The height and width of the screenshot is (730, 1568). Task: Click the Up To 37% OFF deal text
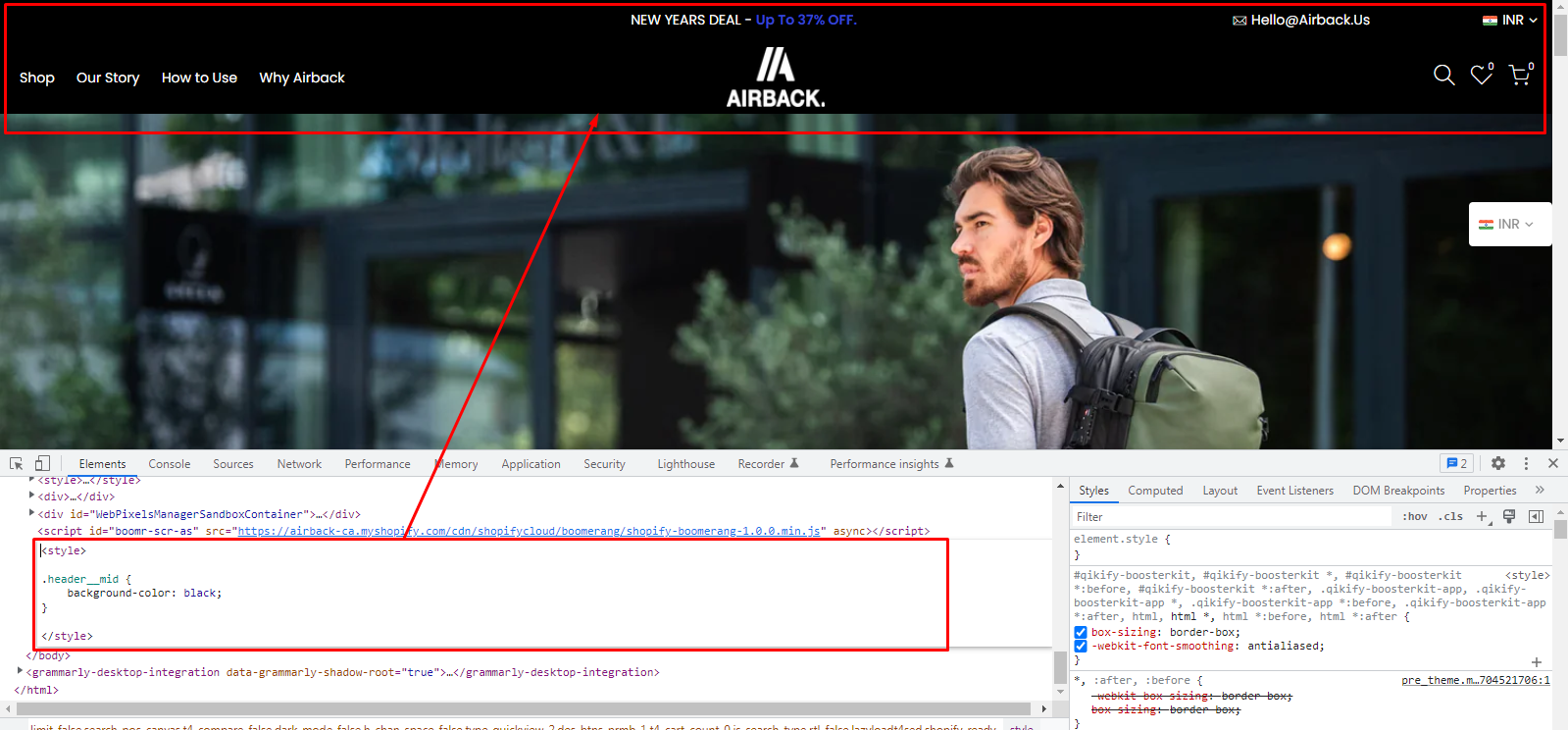(x=806, y=21)
